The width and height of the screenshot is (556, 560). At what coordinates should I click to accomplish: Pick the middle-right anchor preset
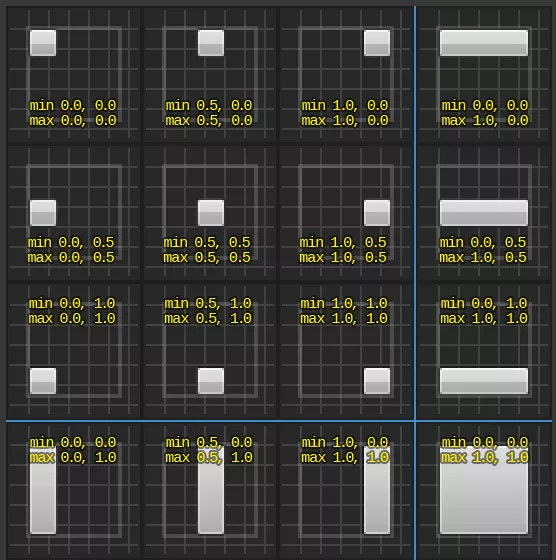(x=346, y=213)
